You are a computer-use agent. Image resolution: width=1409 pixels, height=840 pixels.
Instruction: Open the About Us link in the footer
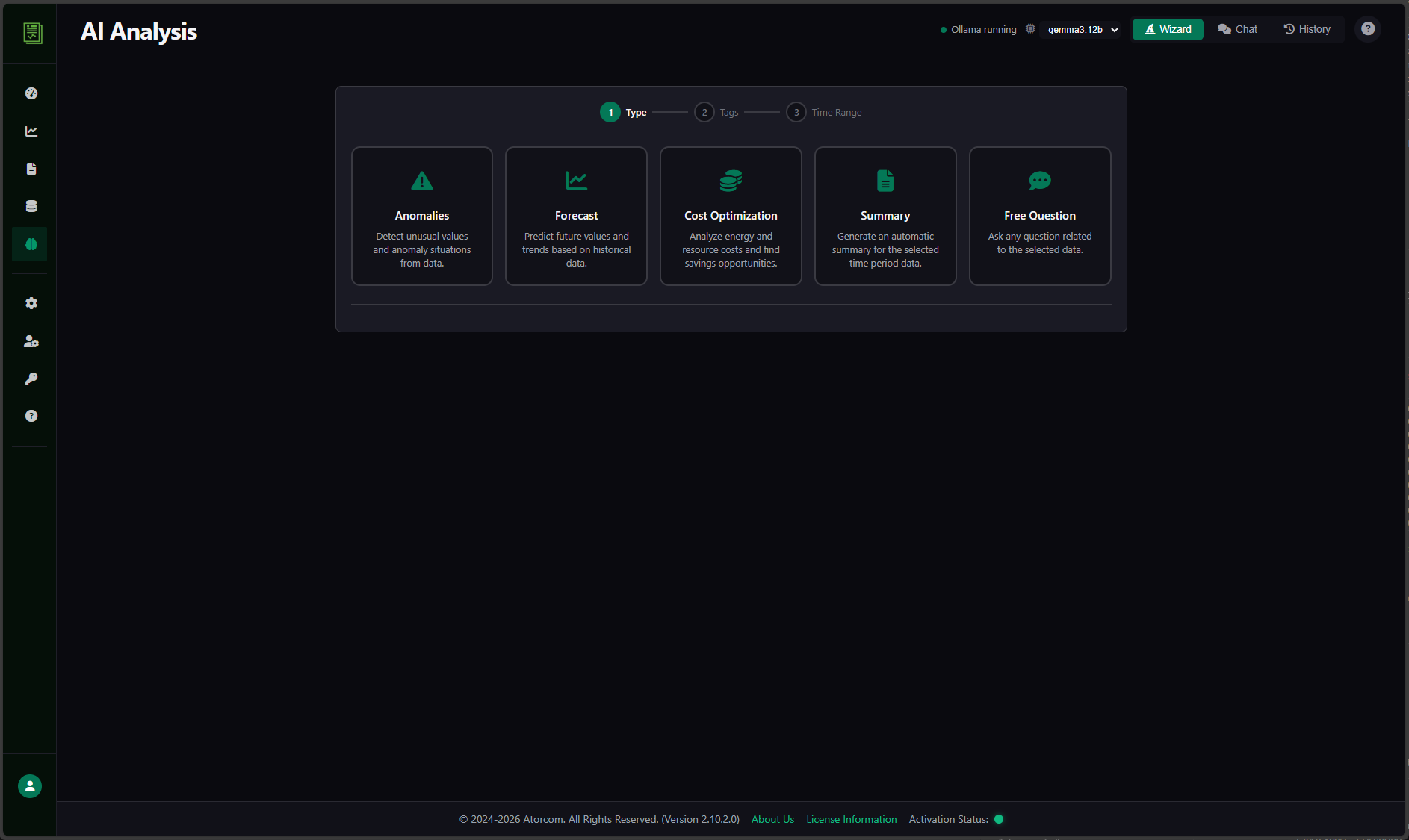pyautogui.click(x=772, y=819)
